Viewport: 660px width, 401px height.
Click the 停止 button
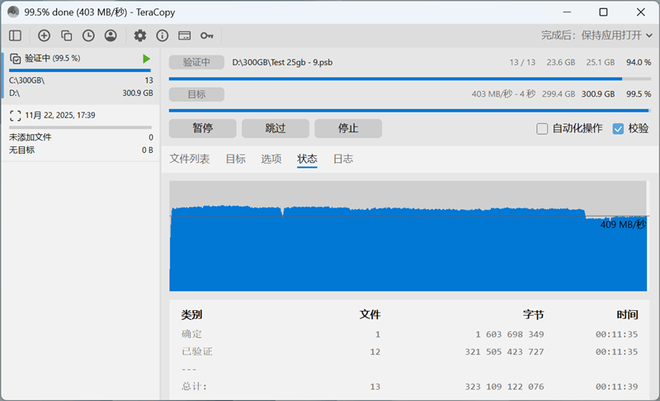coord(348,129)
